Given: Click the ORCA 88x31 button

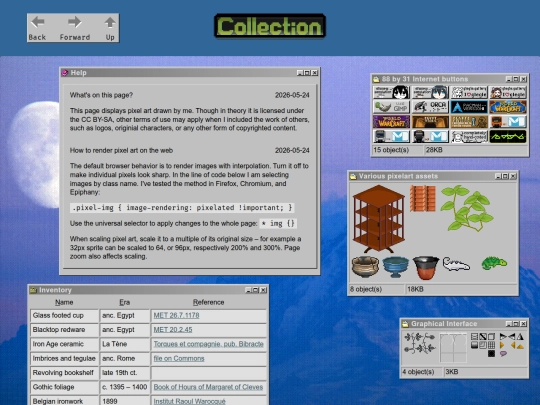Looking at the screenshot, I should 430,107.
